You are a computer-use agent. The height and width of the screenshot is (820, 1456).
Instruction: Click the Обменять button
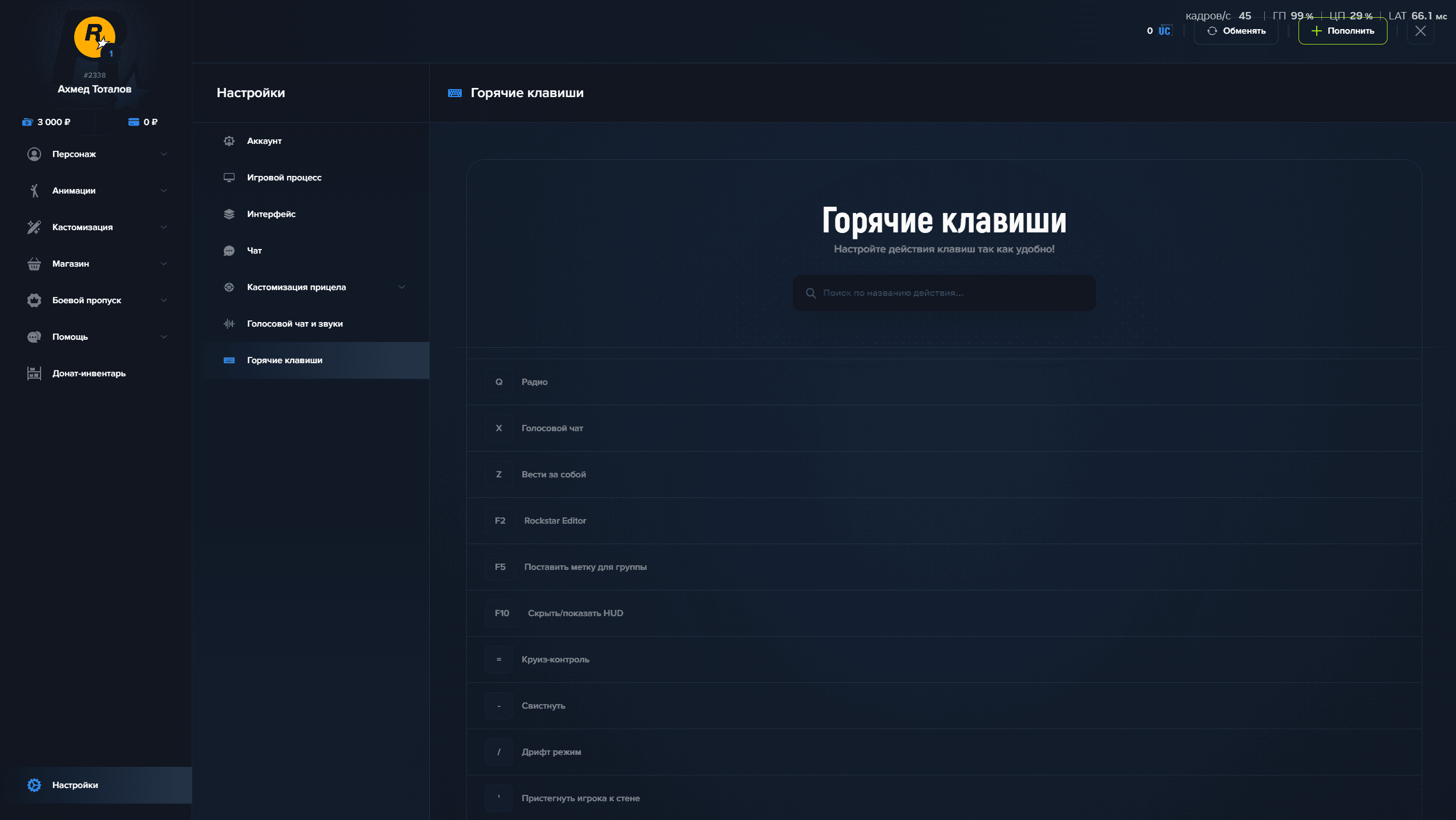[x=1236, y=31]
